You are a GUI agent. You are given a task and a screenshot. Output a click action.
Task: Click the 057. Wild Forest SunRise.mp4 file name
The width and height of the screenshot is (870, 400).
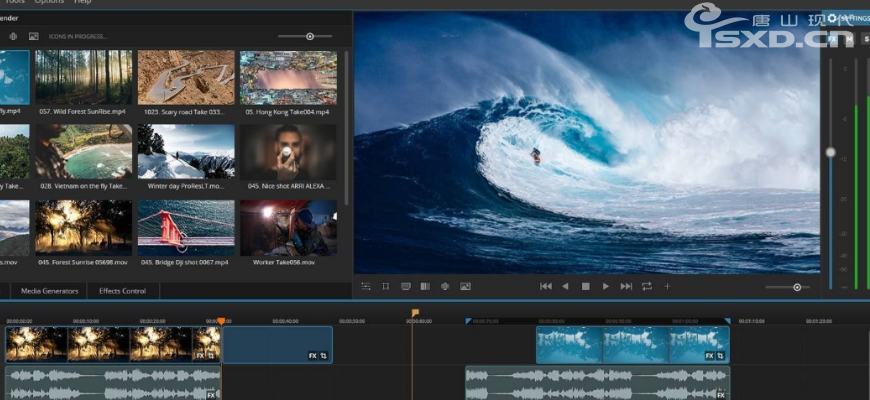(82, 112)
